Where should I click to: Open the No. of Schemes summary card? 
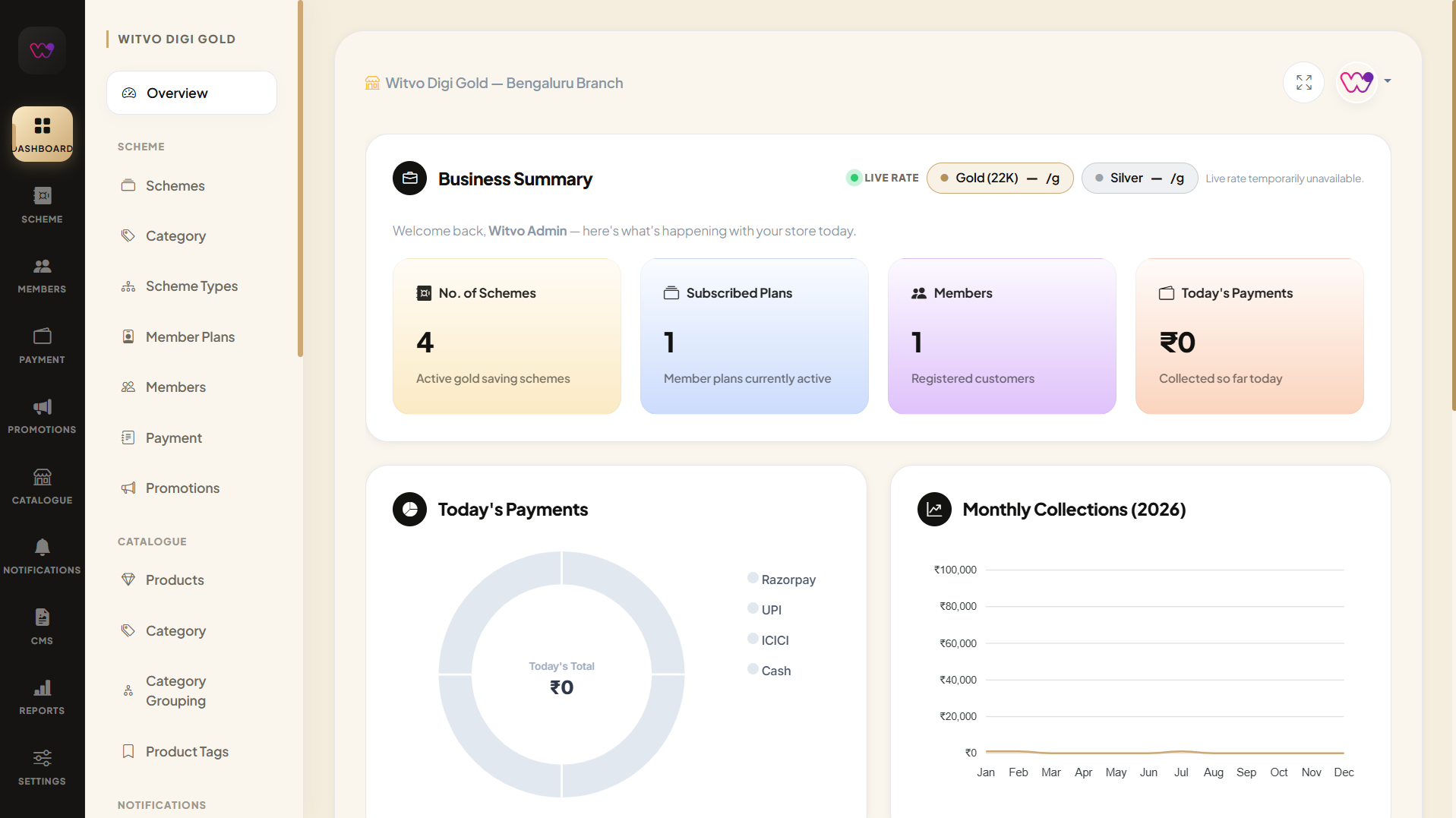(507, 336)
